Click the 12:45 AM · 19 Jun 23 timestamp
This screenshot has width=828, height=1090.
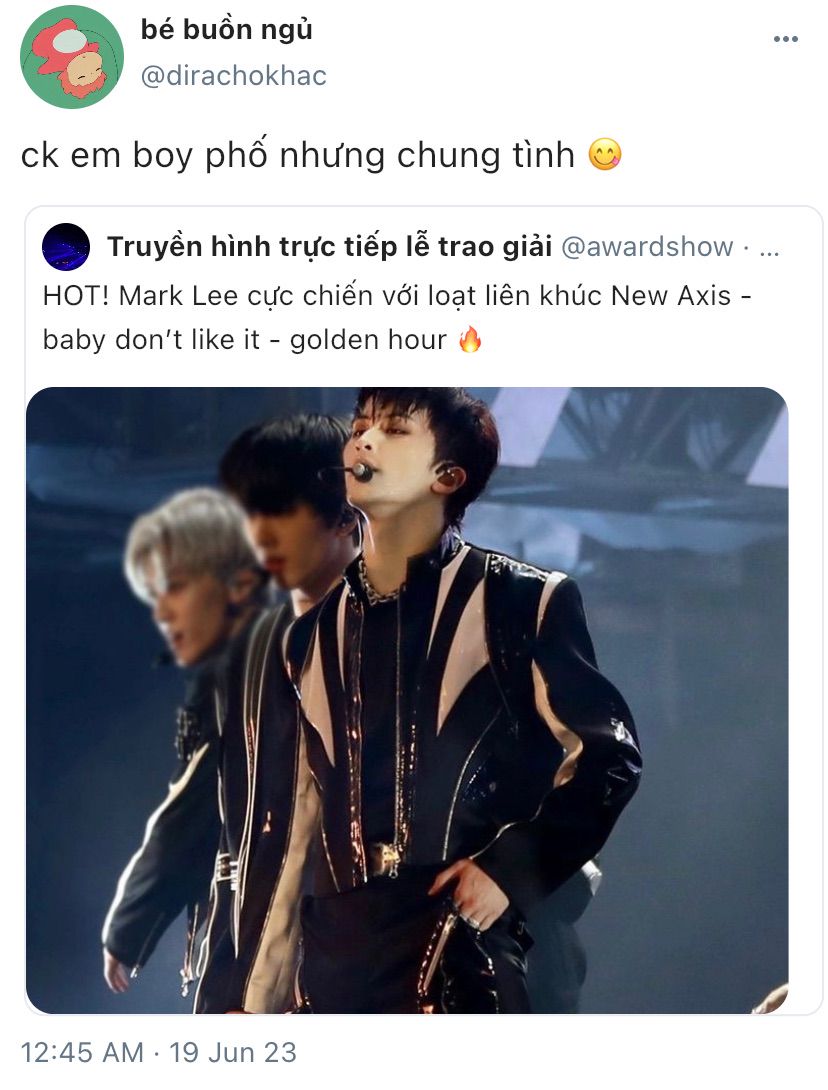click(159, 1052)
